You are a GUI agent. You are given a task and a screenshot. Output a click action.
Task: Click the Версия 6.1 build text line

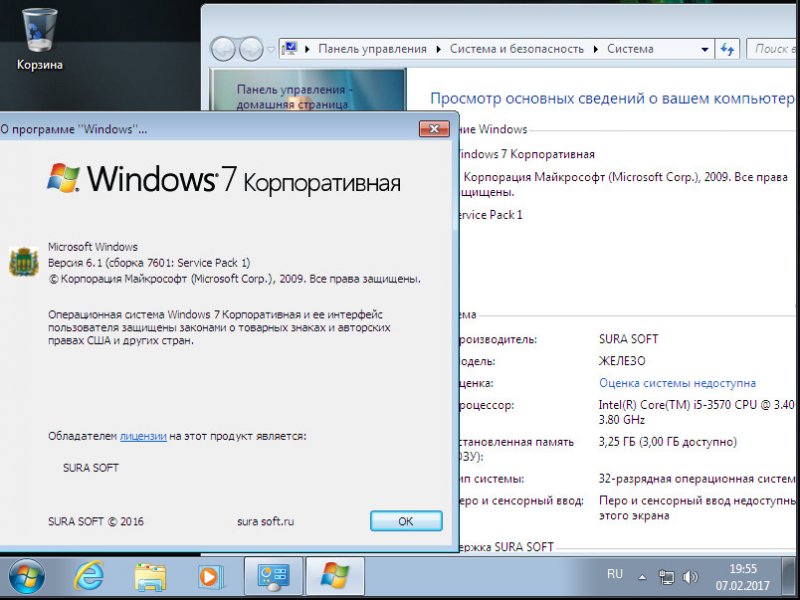[149, 263]
